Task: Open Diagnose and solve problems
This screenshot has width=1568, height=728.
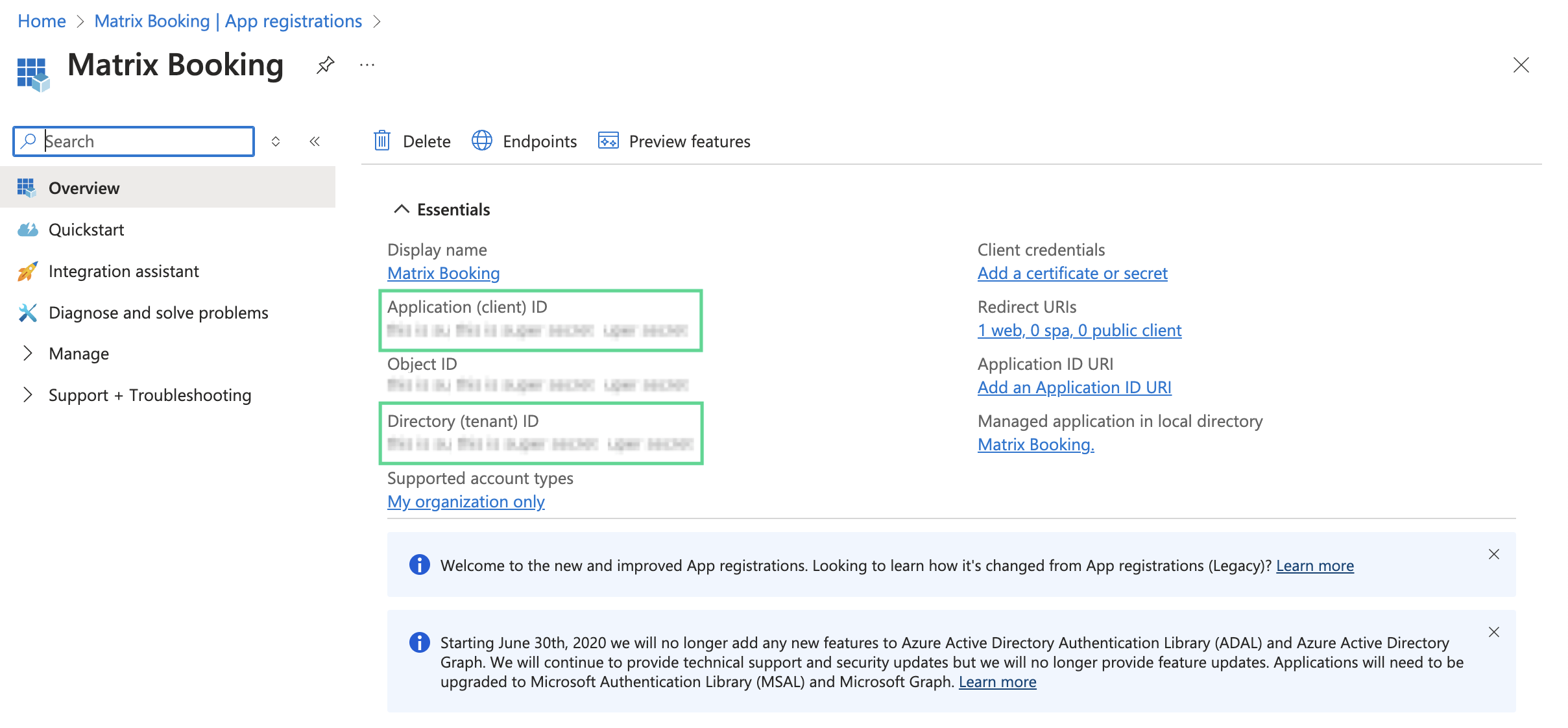Action: point(158,312)
